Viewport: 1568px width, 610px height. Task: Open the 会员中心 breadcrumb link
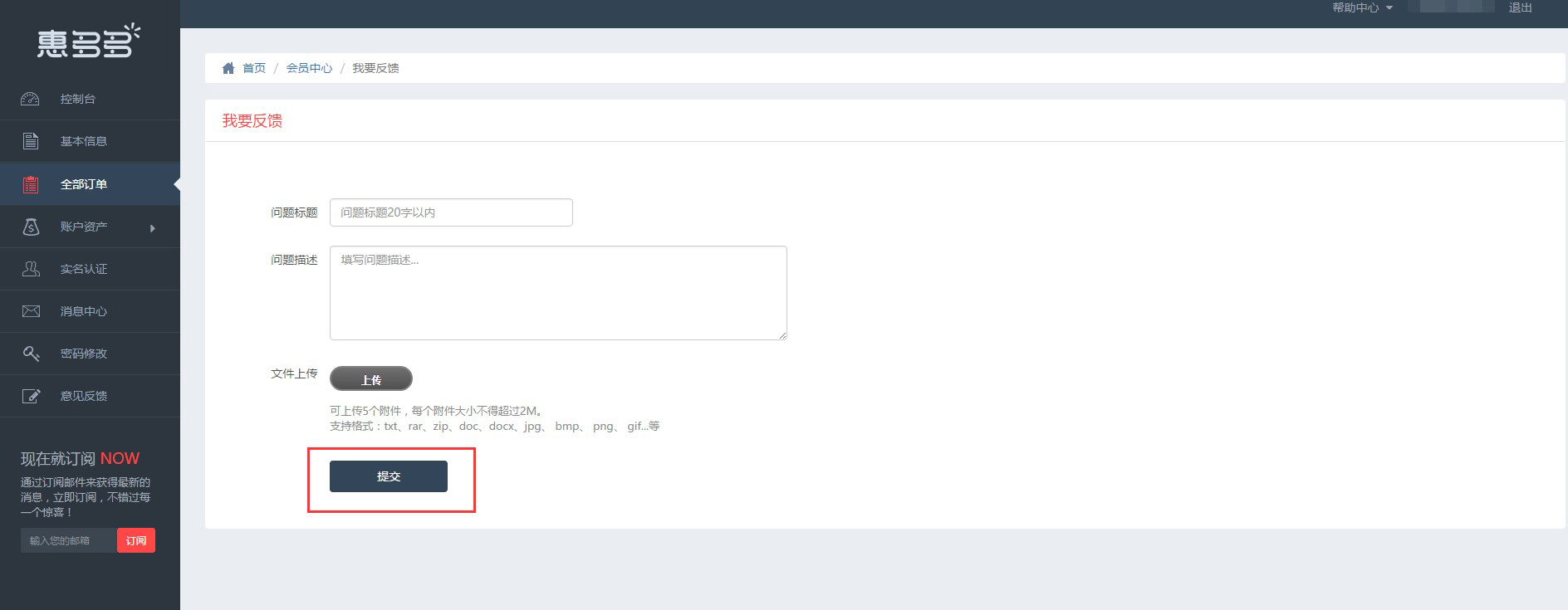(309, 68)
